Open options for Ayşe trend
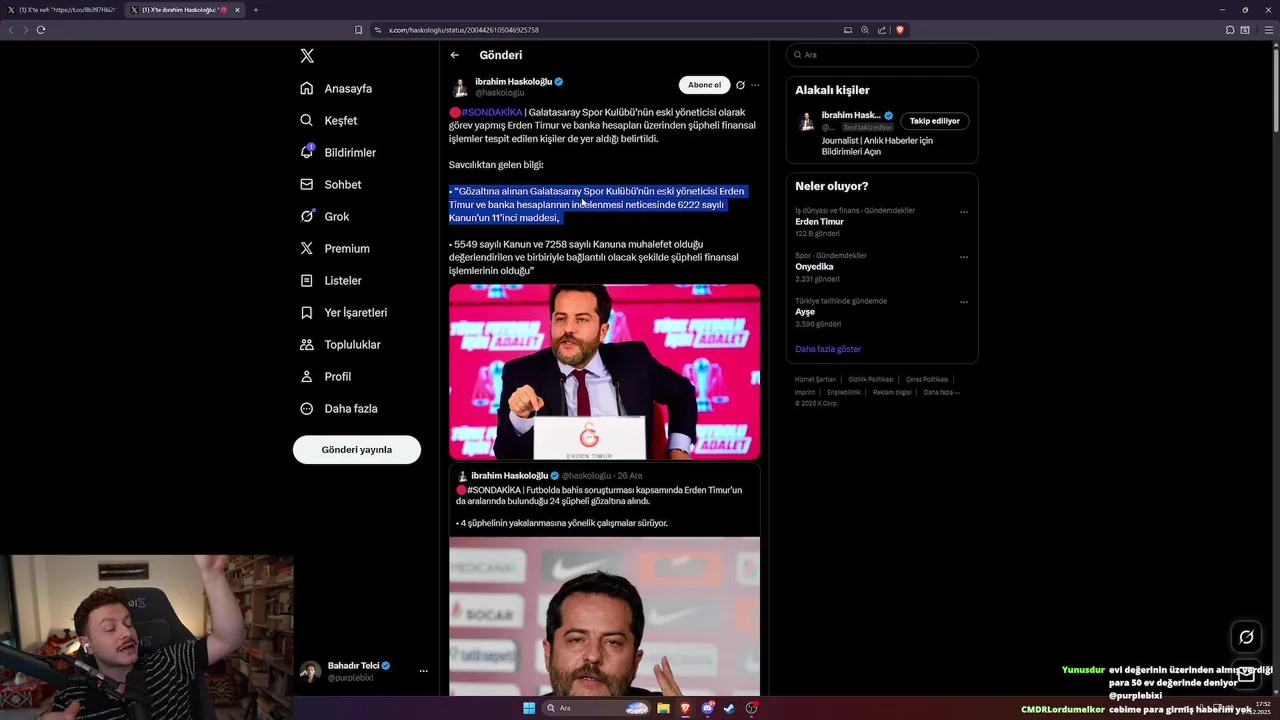 click(964, 302)
